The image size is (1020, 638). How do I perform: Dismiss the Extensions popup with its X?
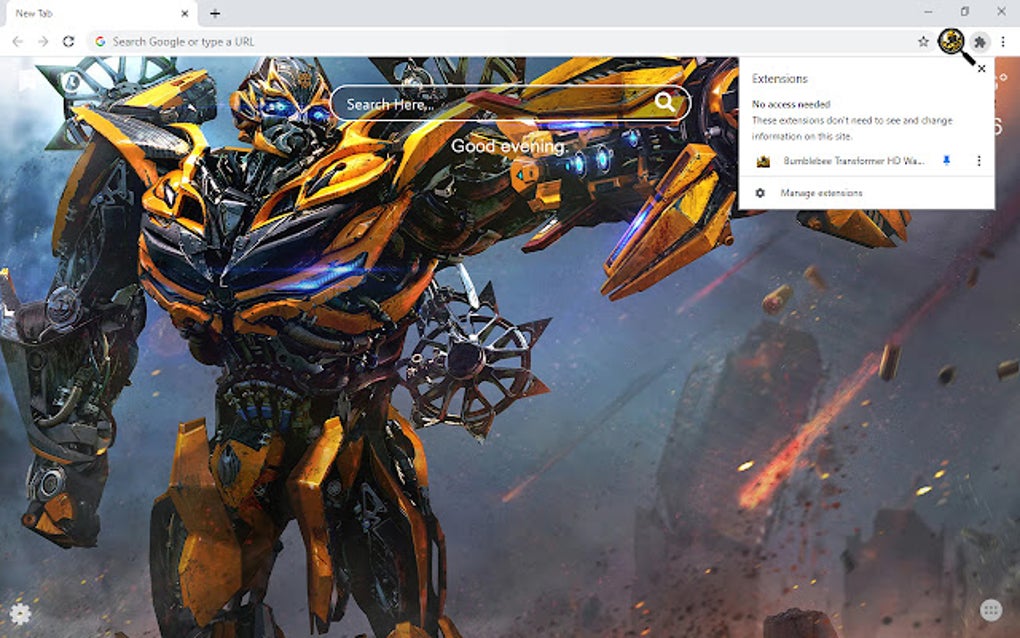coord(981,68)
